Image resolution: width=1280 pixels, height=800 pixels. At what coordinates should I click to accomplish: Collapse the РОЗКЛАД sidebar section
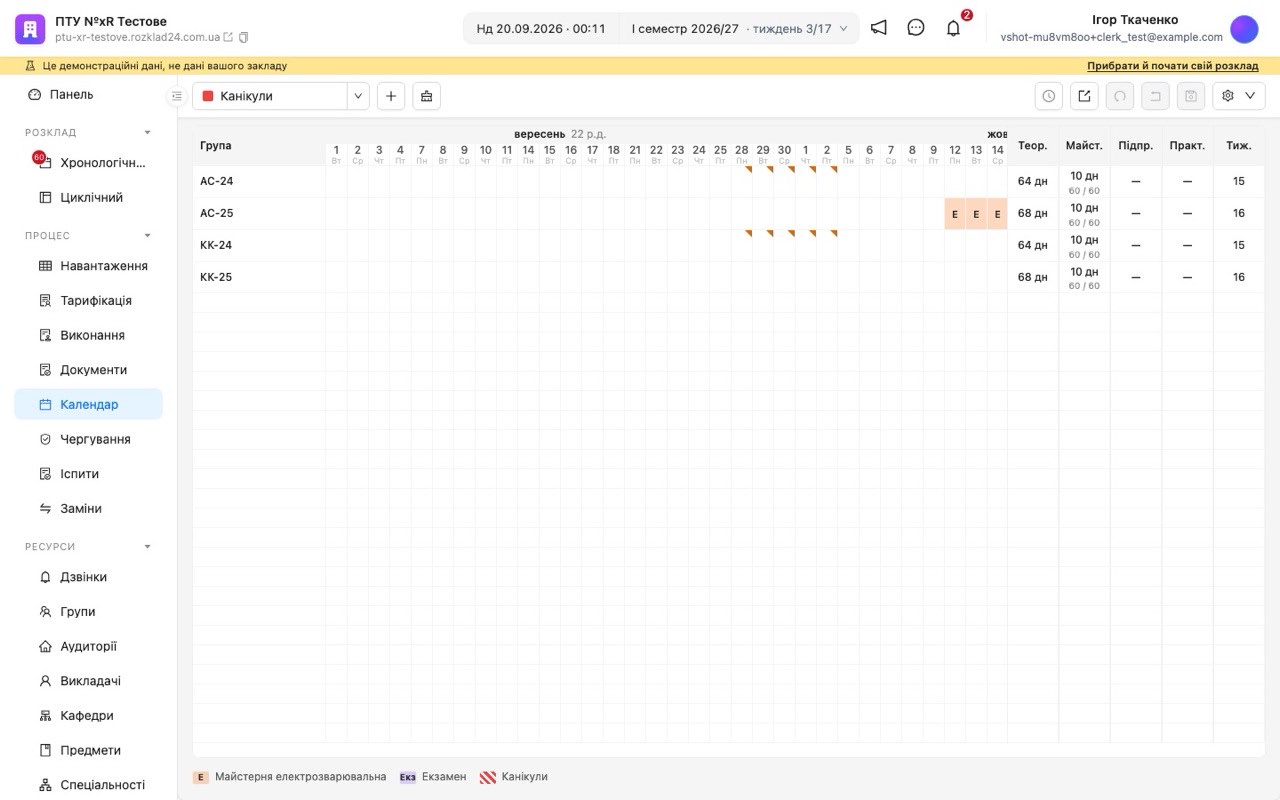click(148, 133)
